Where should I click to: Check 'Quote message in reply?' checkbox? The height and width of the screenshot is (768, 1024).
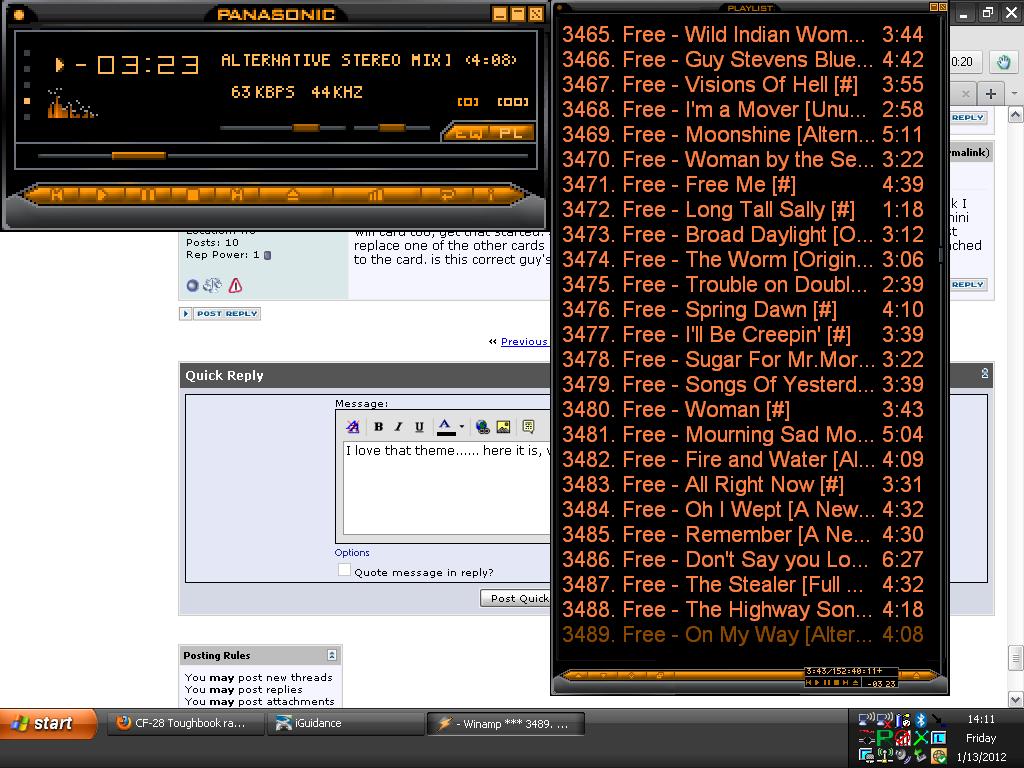[344, 570]
